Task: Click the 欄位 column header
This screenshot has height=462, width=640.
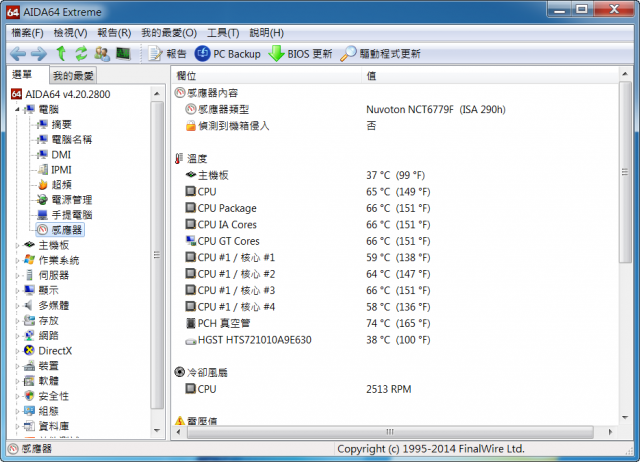Action: [266, 76]
